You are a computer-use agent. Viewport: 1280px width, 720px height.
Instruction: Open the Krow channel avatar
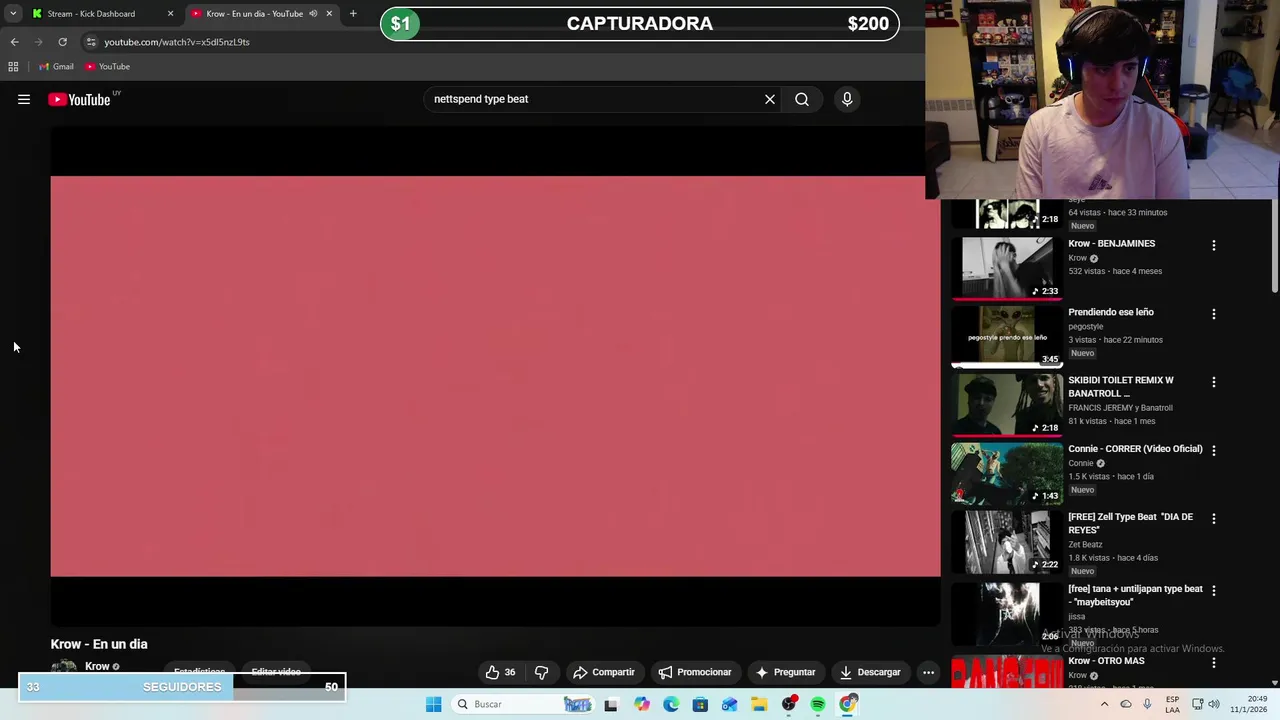(64, 668)
